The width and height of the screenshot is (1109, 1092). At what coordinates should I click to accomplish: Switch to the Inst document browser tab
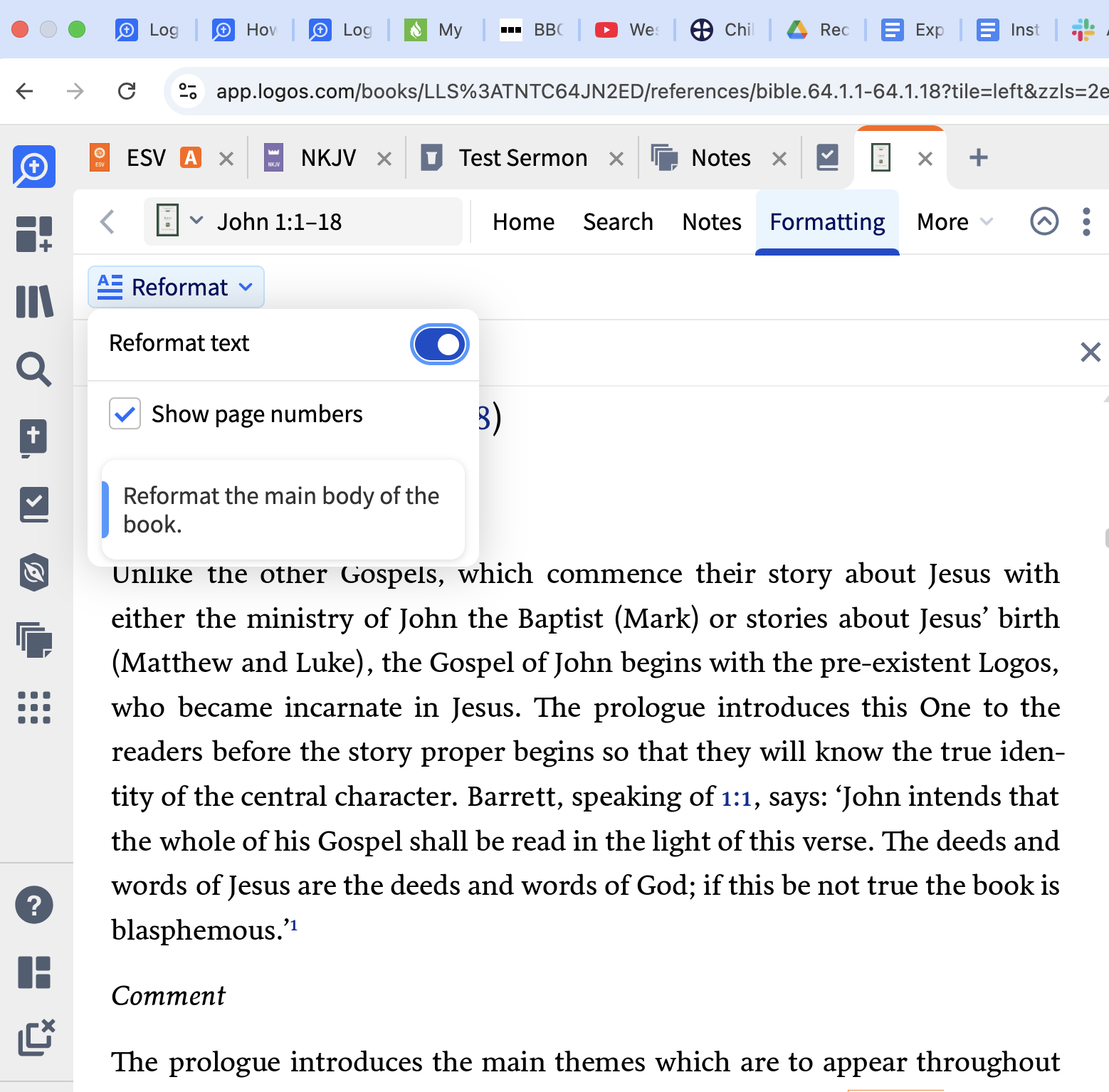coord(1009,30)
